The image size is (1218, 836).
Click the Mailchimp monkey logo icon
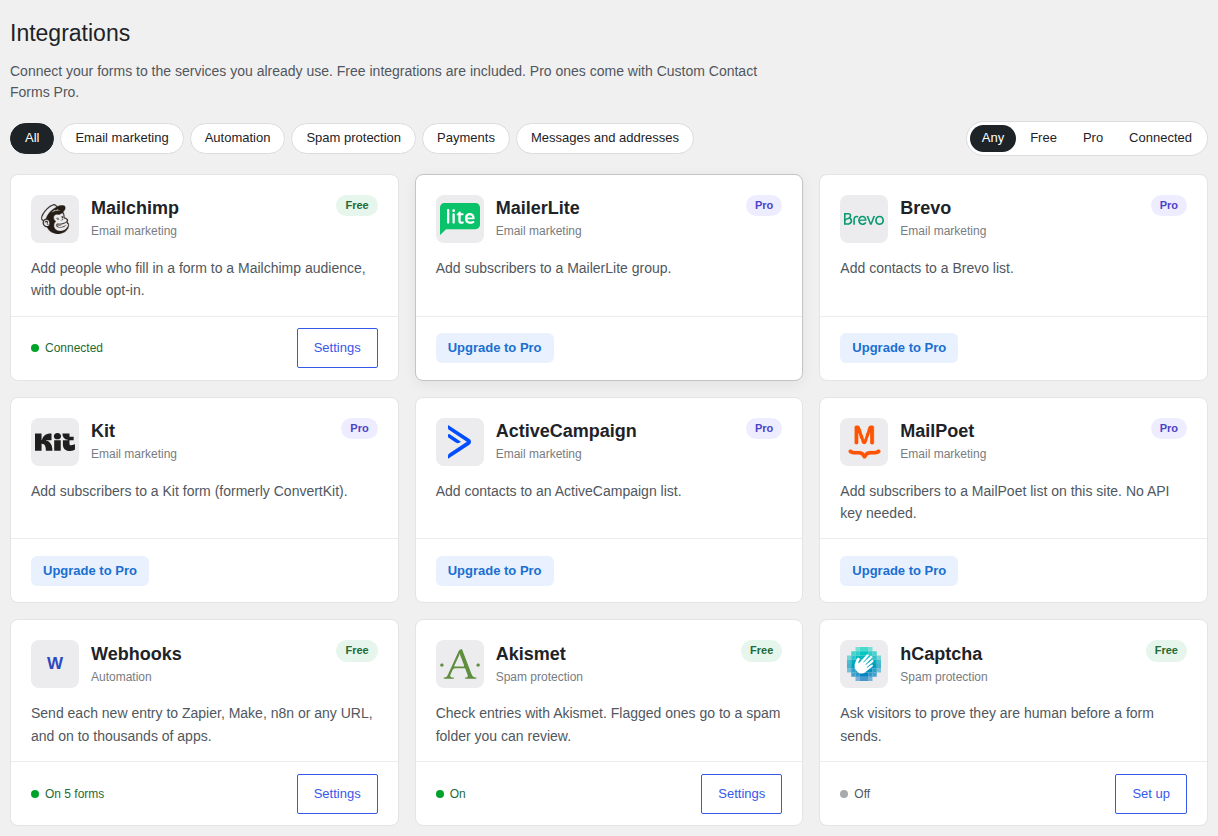point(55,219)
